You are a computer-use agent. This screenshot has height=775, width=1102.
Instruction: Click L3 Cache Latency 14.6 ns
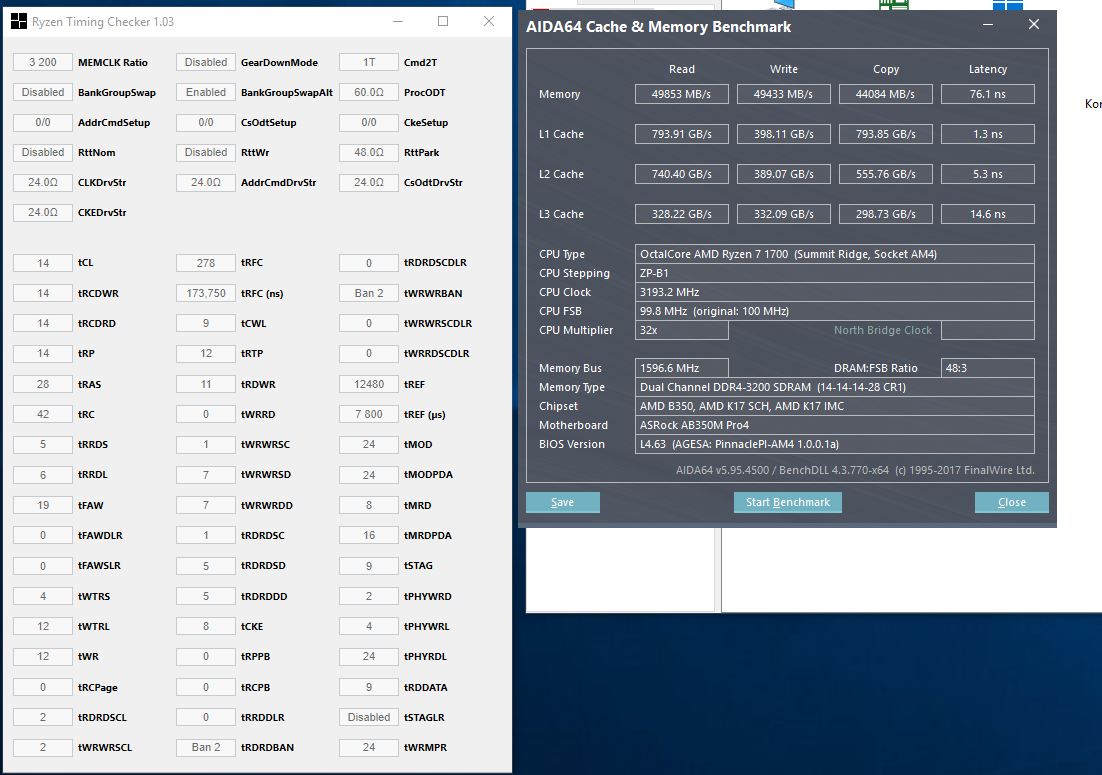987,214
